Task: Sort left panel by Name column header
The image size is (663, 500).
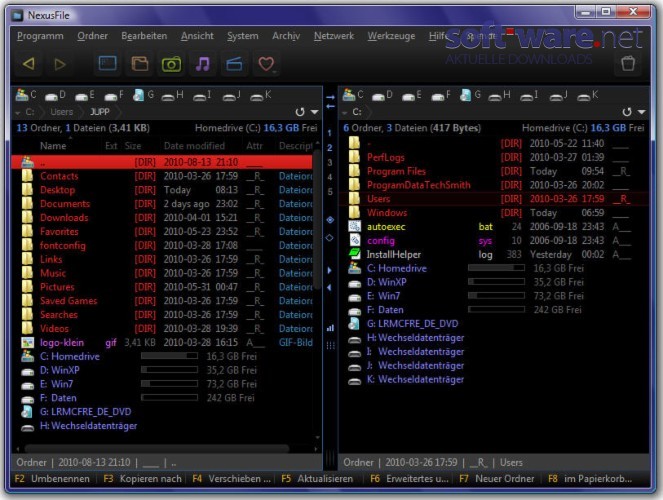Action: coord(53,146)
